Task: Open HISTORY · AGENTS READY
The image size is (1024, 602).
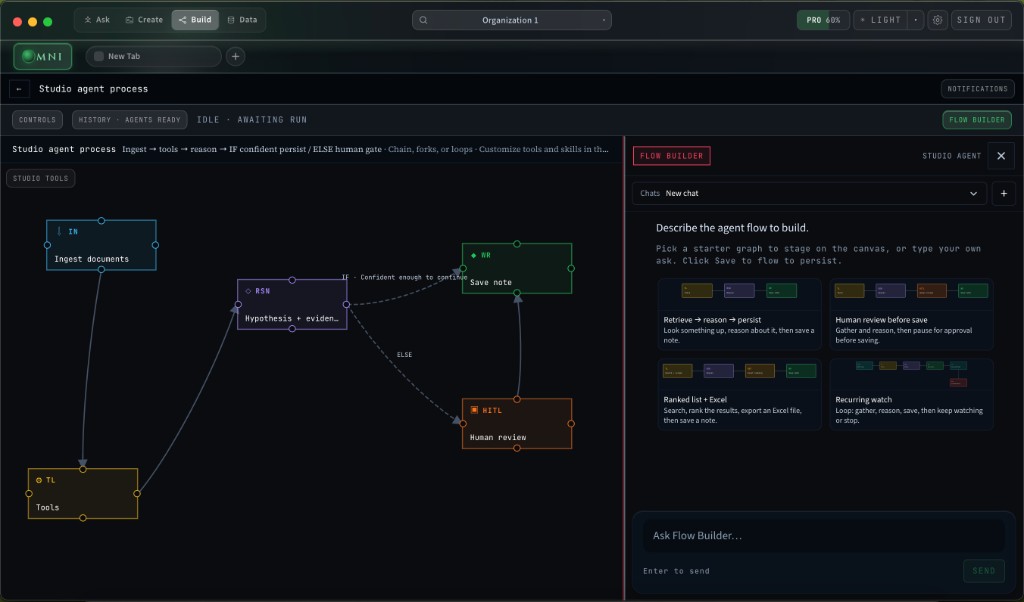Action: pyautogui.click(x=129, y=119)
